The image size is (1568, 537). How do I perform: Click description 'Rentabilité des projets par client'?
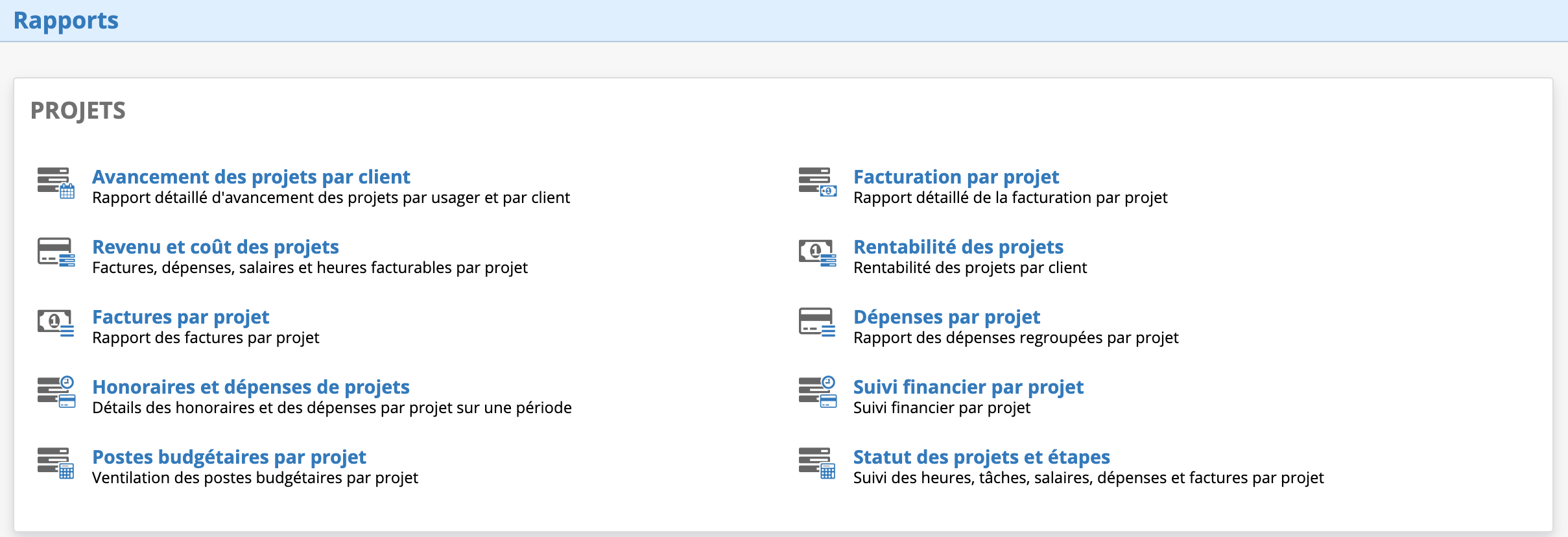(970, 268)
